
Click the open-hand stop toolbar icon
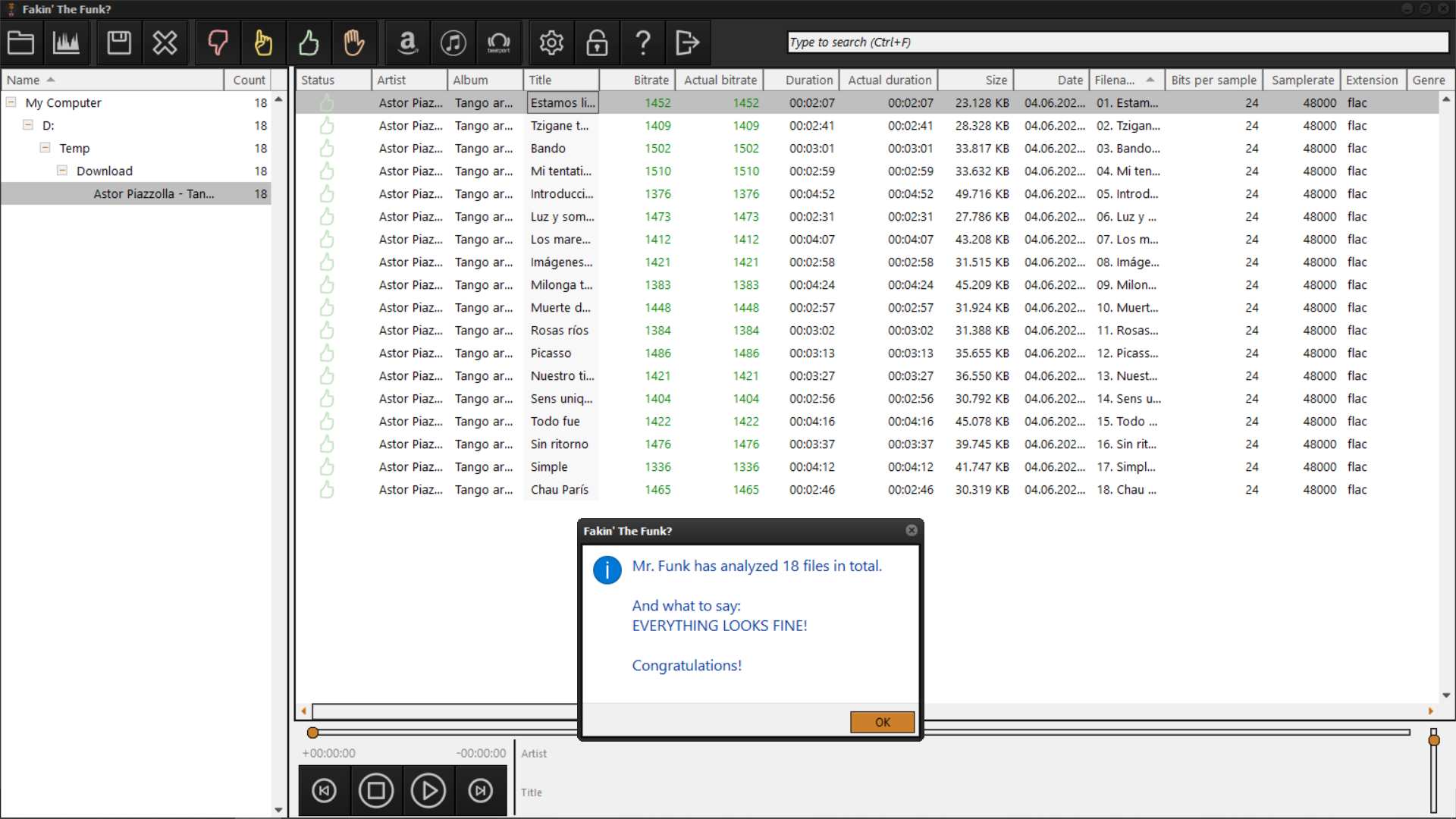coord(354,42)
